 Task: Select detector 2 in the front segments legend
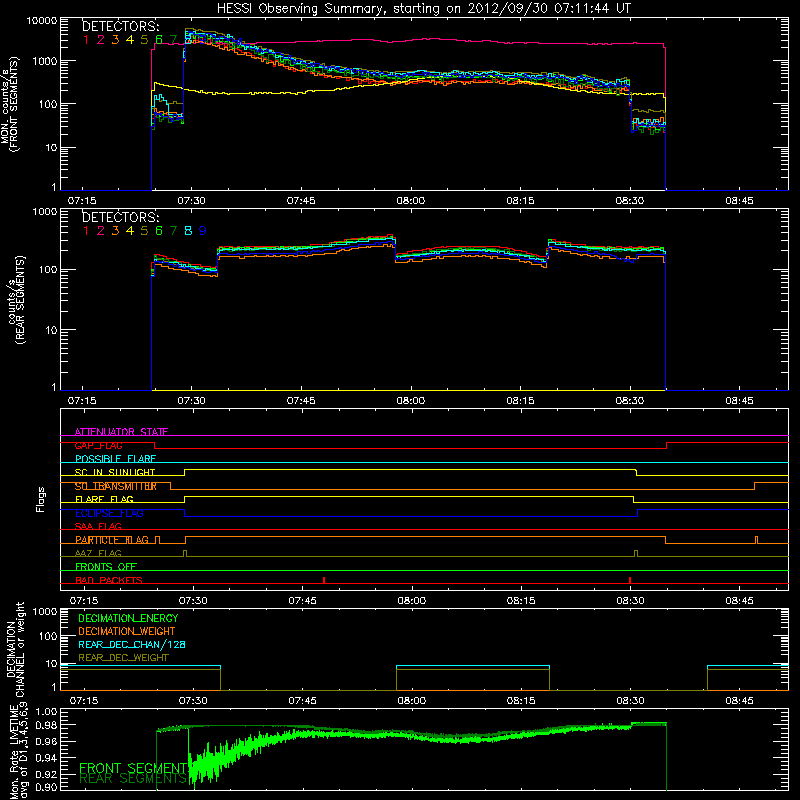click(x=101, y=40)
